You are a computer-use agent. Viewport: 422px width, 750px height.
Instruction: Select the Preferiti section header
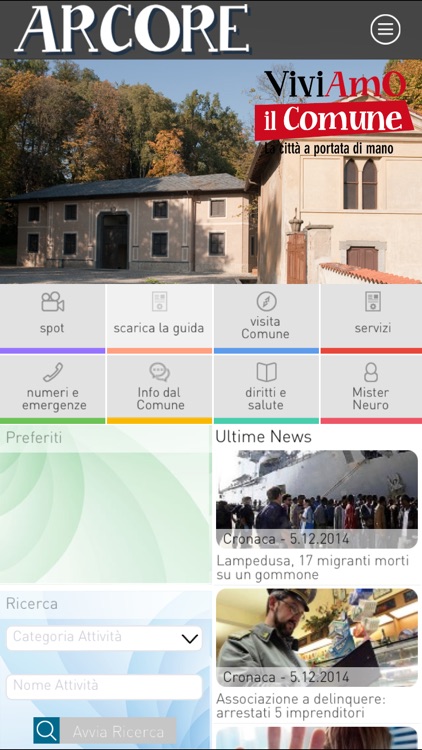pos(34,438)
